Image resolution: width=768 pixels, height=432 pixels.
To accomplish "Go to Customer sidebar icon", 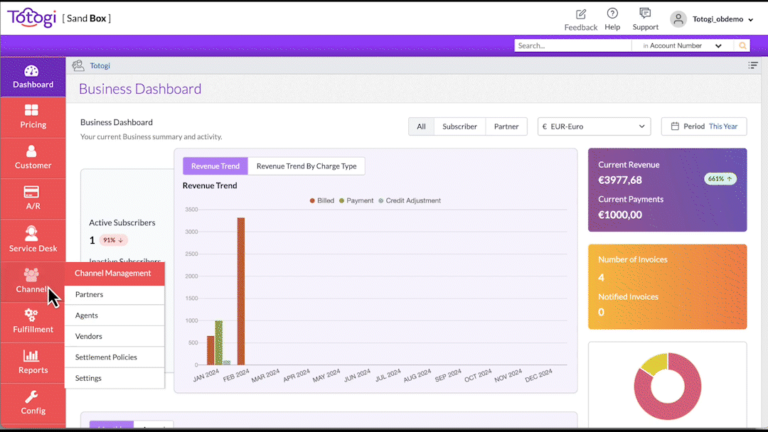I will point(32,157).
